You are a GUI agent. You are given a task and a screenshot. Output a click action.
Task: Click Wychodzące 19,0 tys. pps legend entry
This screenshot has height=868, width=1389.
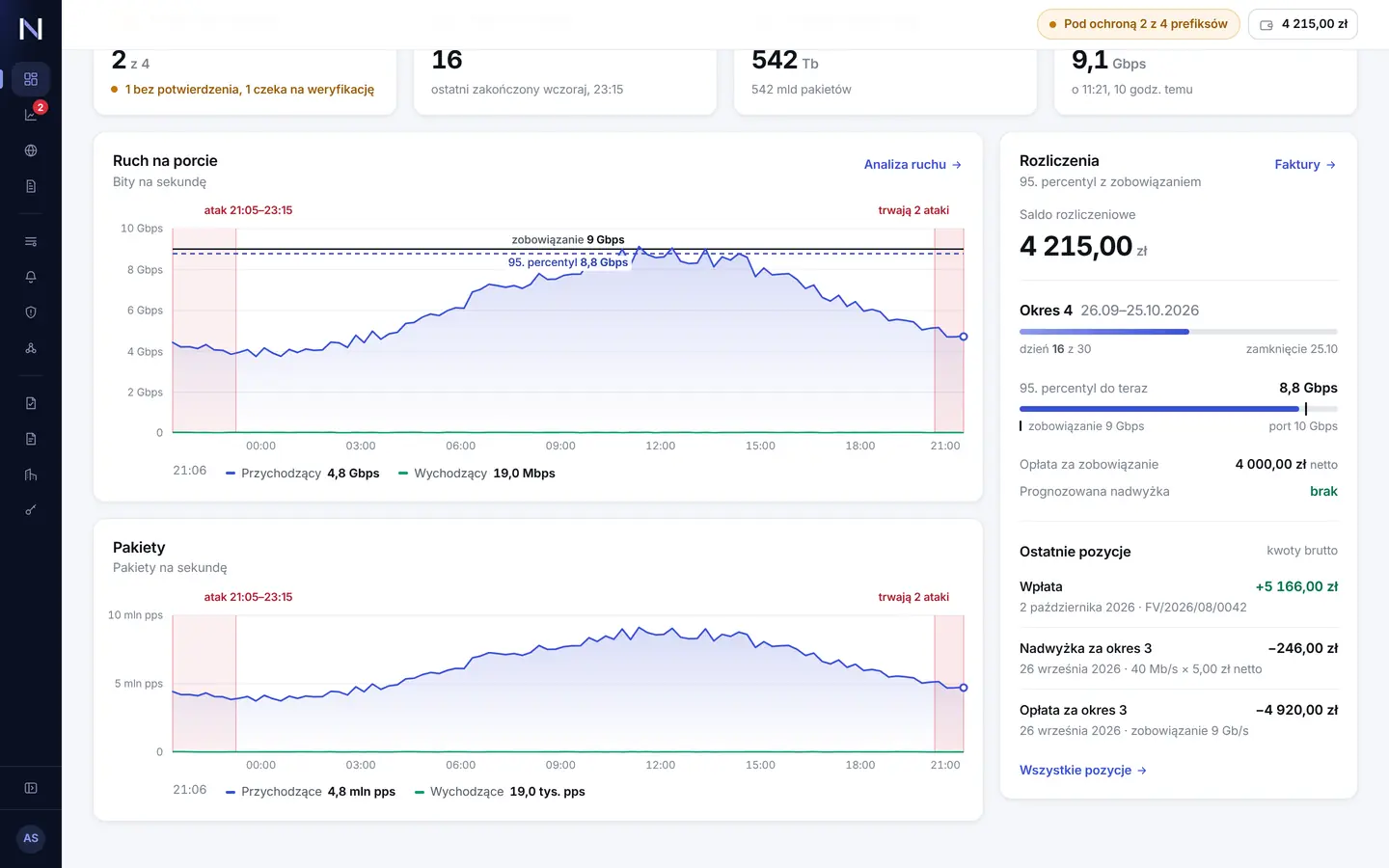click(x=500, y=792)
